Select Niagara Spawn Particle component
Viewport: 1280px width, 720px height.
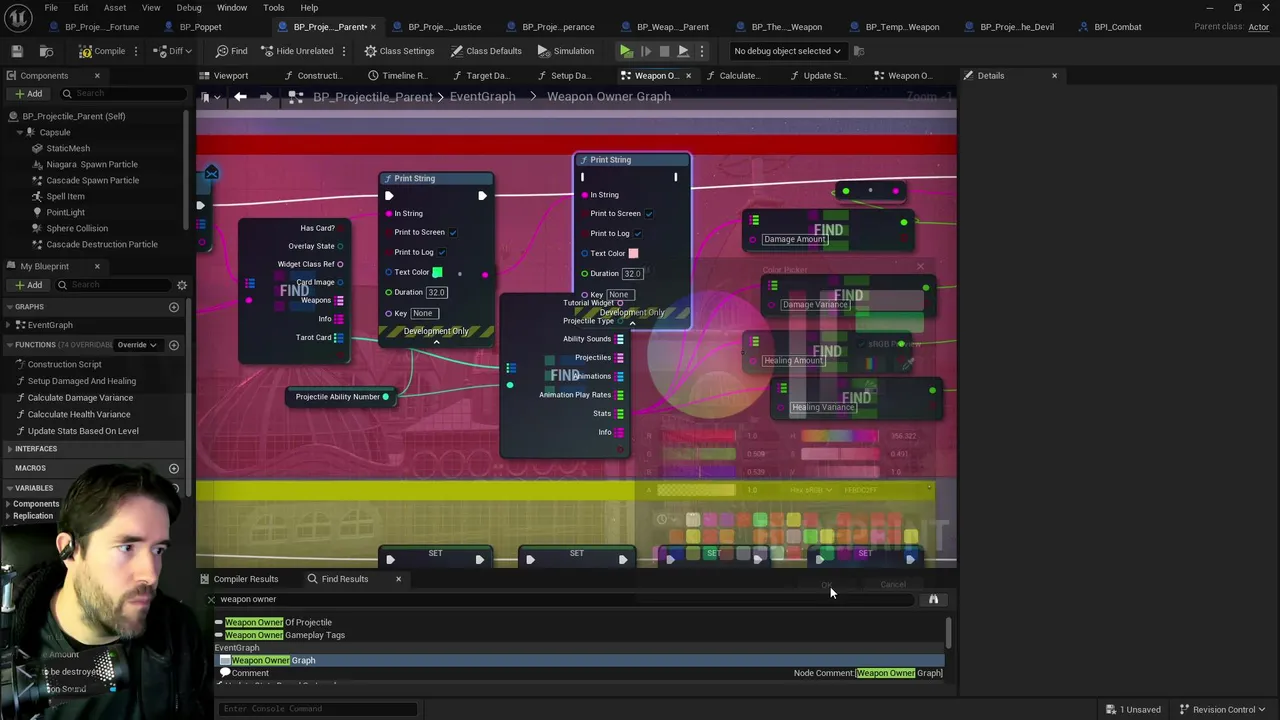92,164
